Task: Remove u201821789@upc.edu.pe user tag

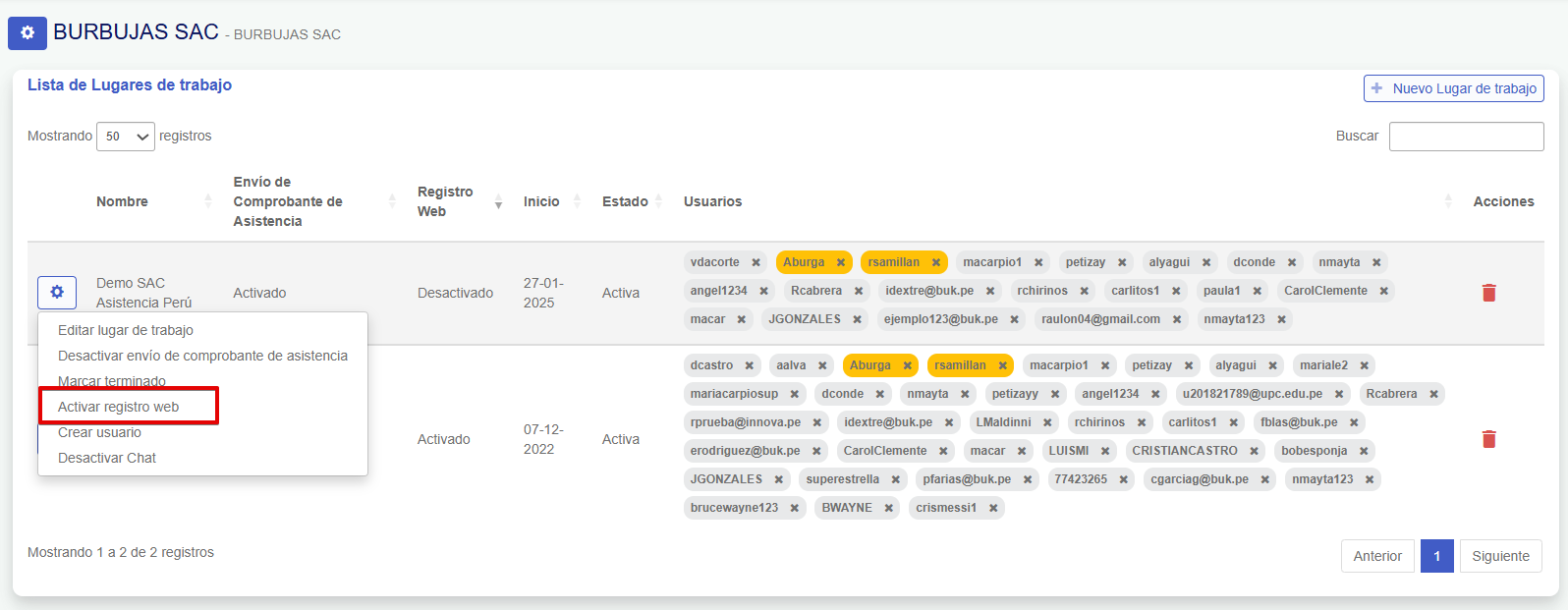Action: (1339, 394)
